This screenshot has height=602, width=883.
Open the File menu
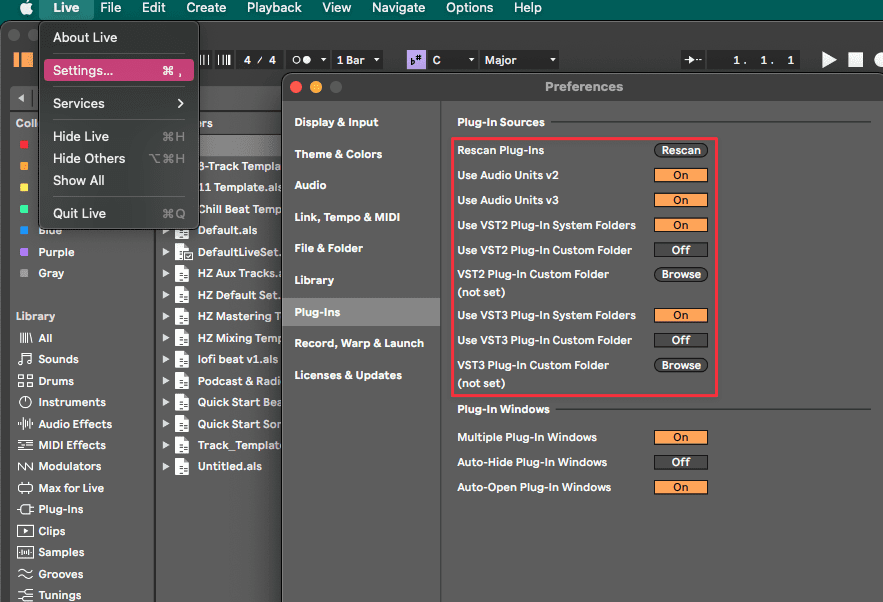pos(110,8)
